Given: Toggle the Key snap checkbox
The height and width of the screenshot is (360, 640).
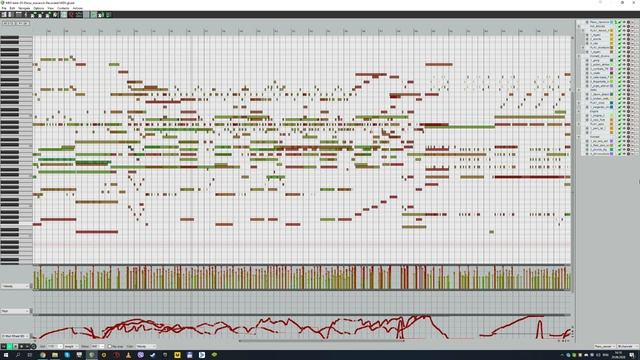Looking at the screenshot, I should 109,347.
